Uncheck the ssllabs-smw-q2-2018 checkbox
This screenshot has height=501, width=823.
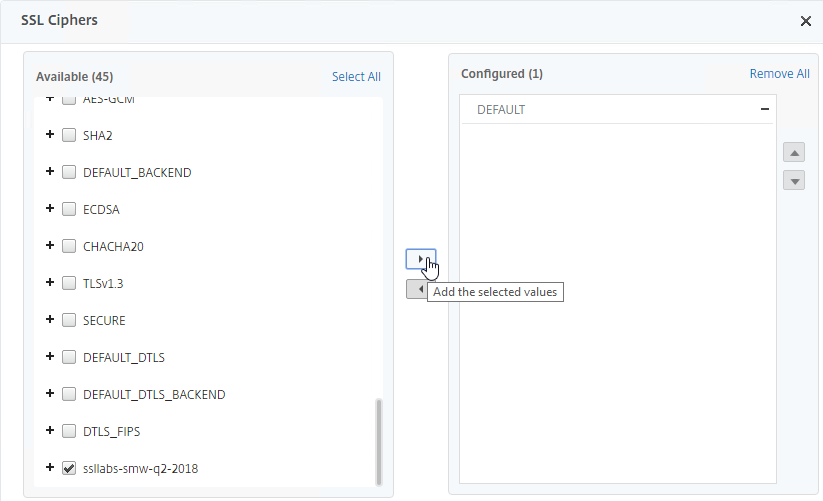tap(69, 468)
